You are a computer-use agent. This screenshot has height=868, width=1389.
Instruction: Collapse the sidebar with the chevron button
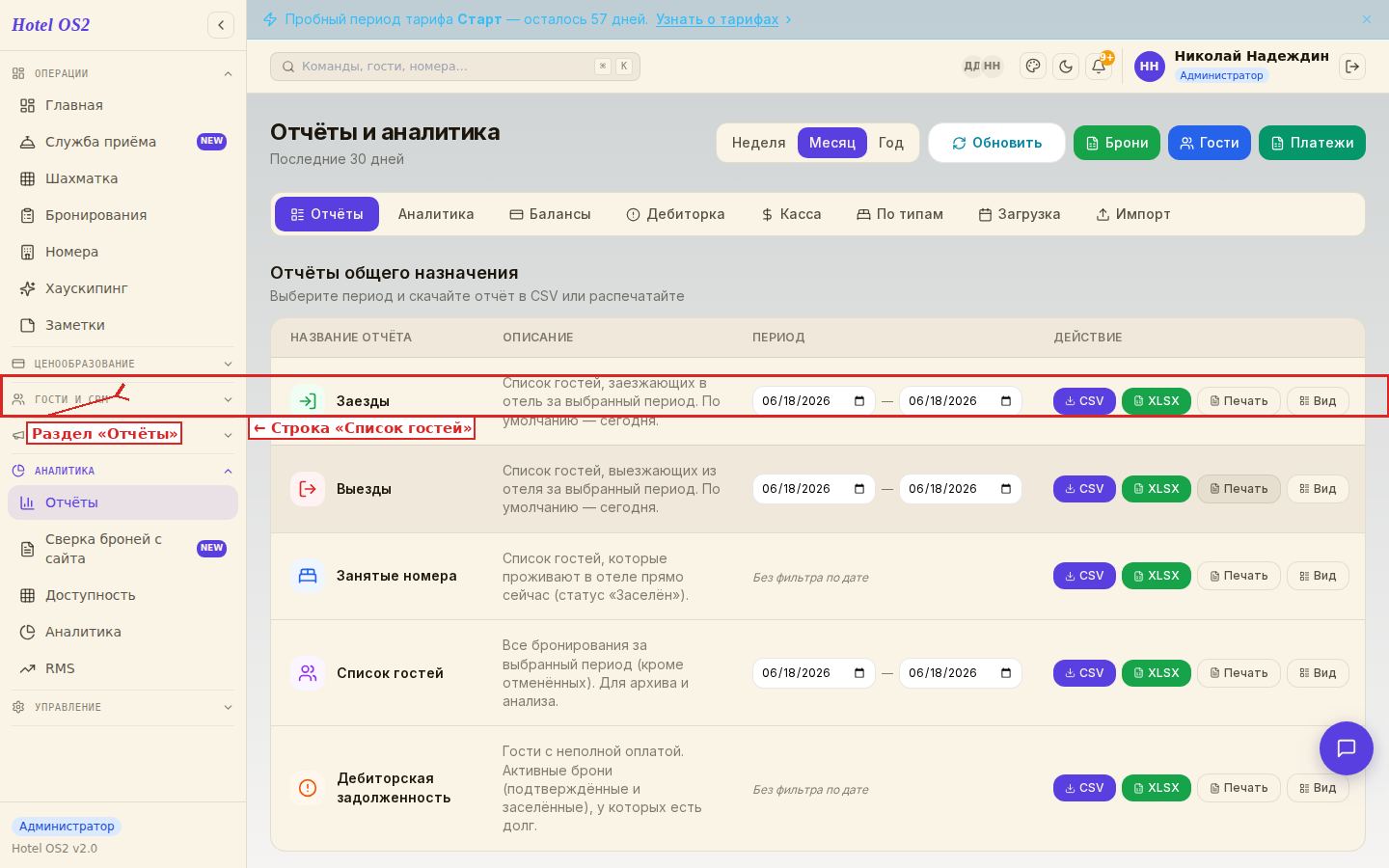click(x=221, y=25)
